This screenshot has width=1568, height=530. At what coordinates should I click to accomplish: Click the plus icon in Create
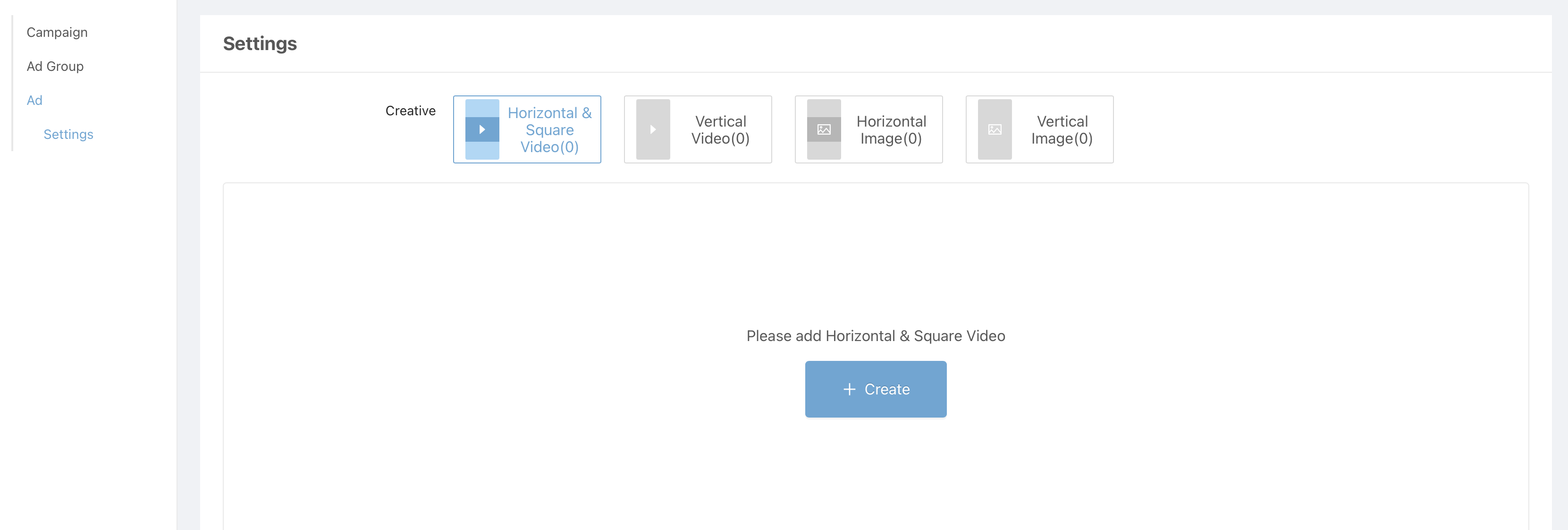click(849, 389)
